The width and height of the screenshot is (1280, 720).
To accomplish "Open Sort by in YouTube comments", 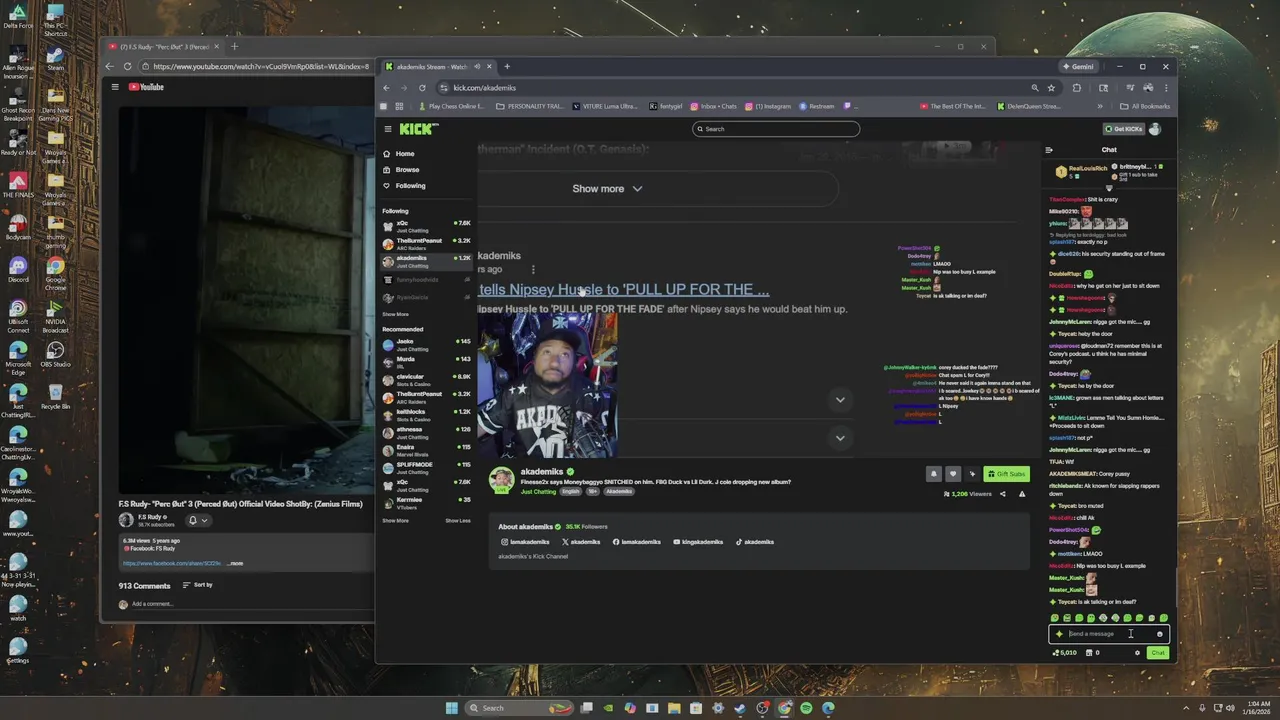I will 197,585.
